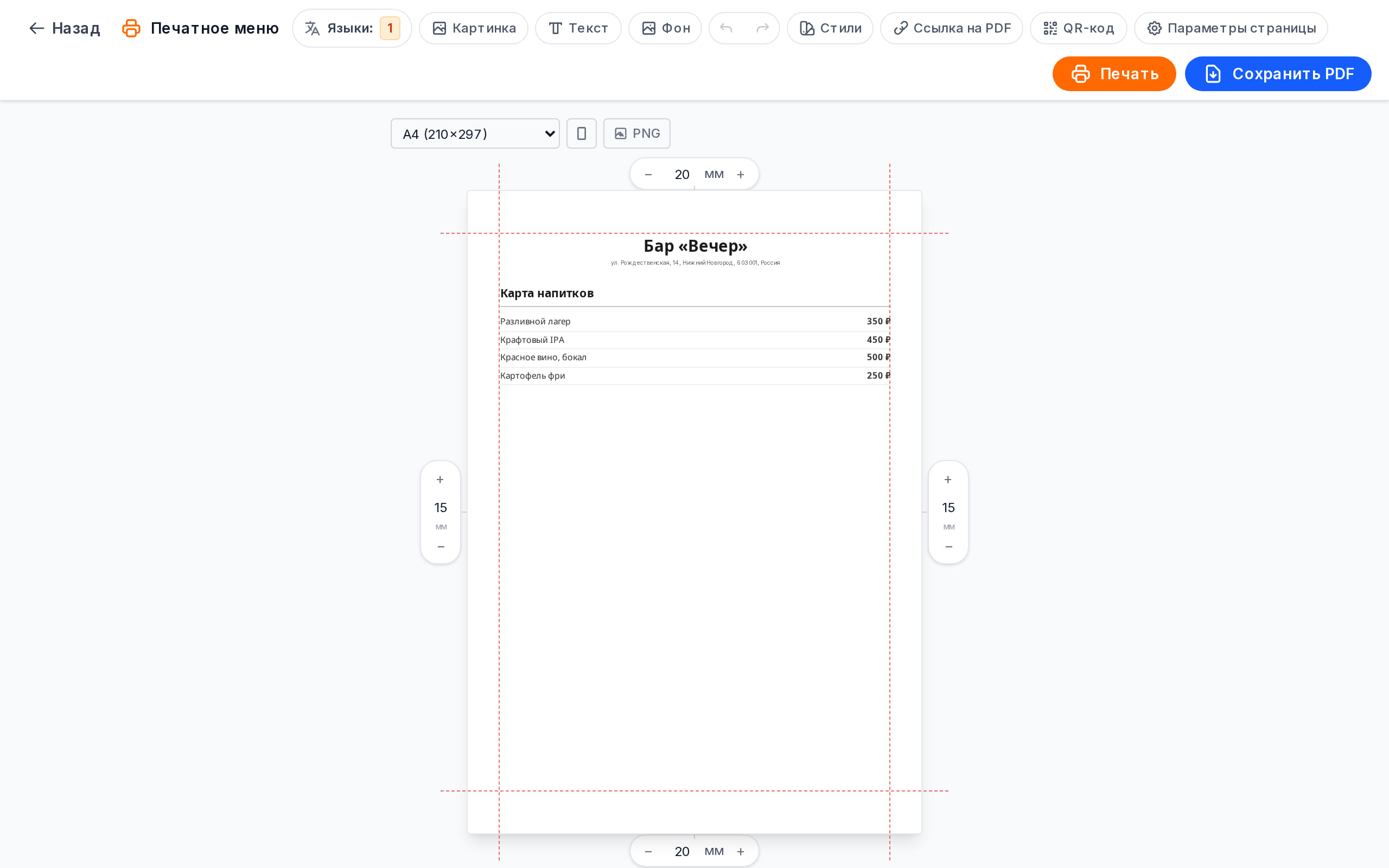Screen dimensions: 1389x868
Task: Decrease the right margin value
Action: [948, 546]
